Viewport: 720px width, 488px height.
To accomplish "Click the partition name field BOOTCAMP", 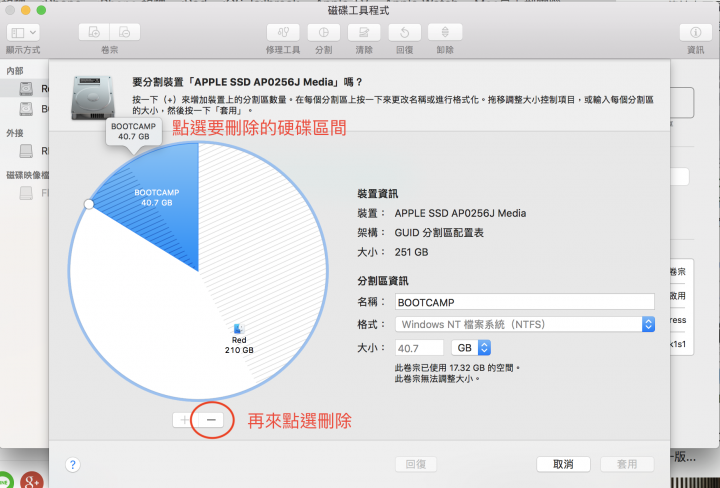I will [524, 302].
